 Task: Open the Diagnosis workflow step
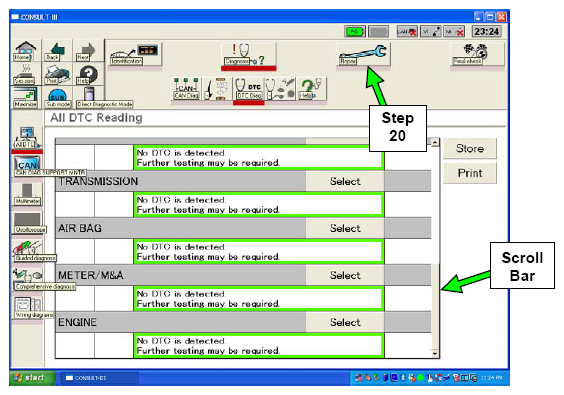point(249,54)
